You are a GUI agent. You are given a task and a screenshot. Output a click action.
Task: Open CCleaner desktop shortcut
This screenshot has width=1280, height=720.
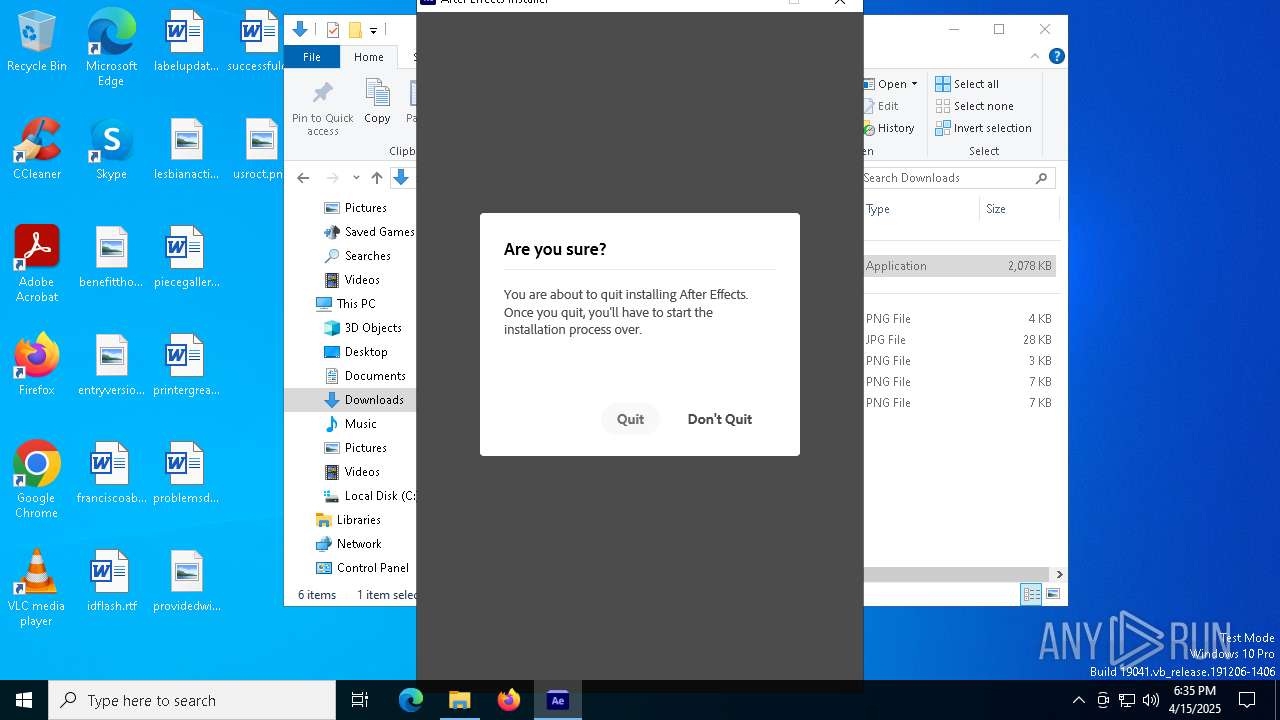[x=37, y=149]
